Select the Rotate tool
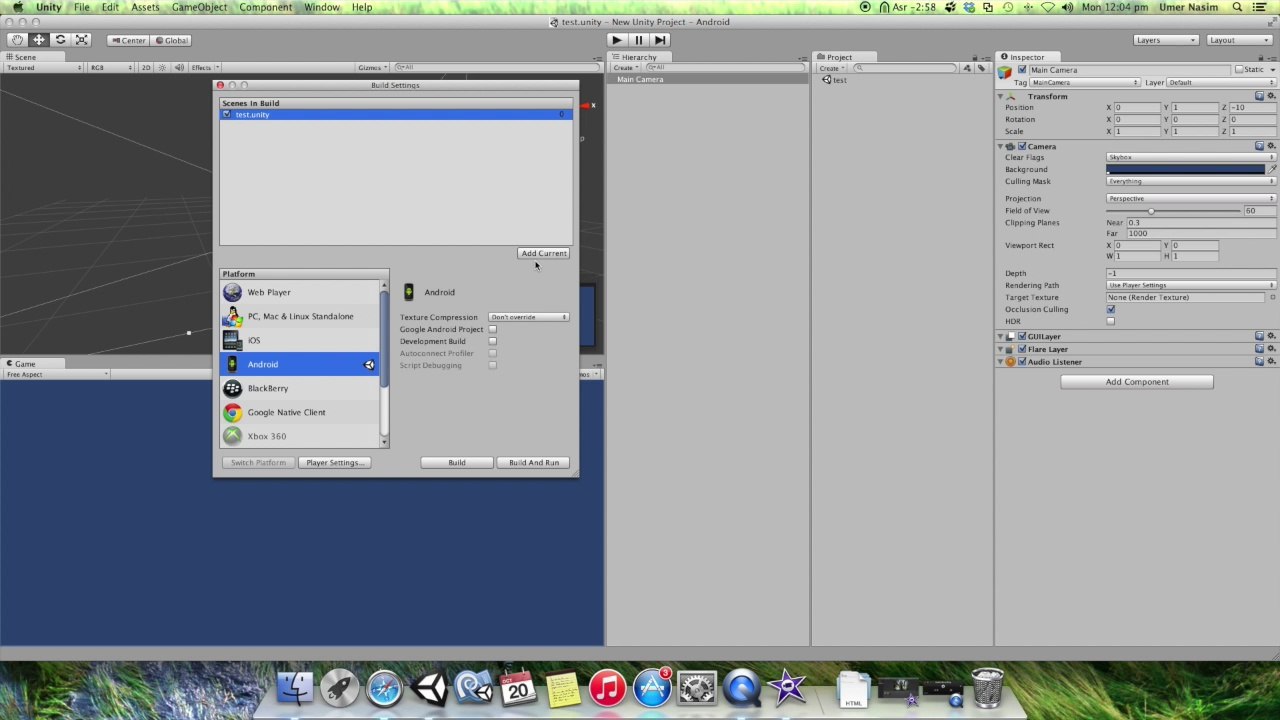This screenshot has height=720, width=1280. [60, 40]
